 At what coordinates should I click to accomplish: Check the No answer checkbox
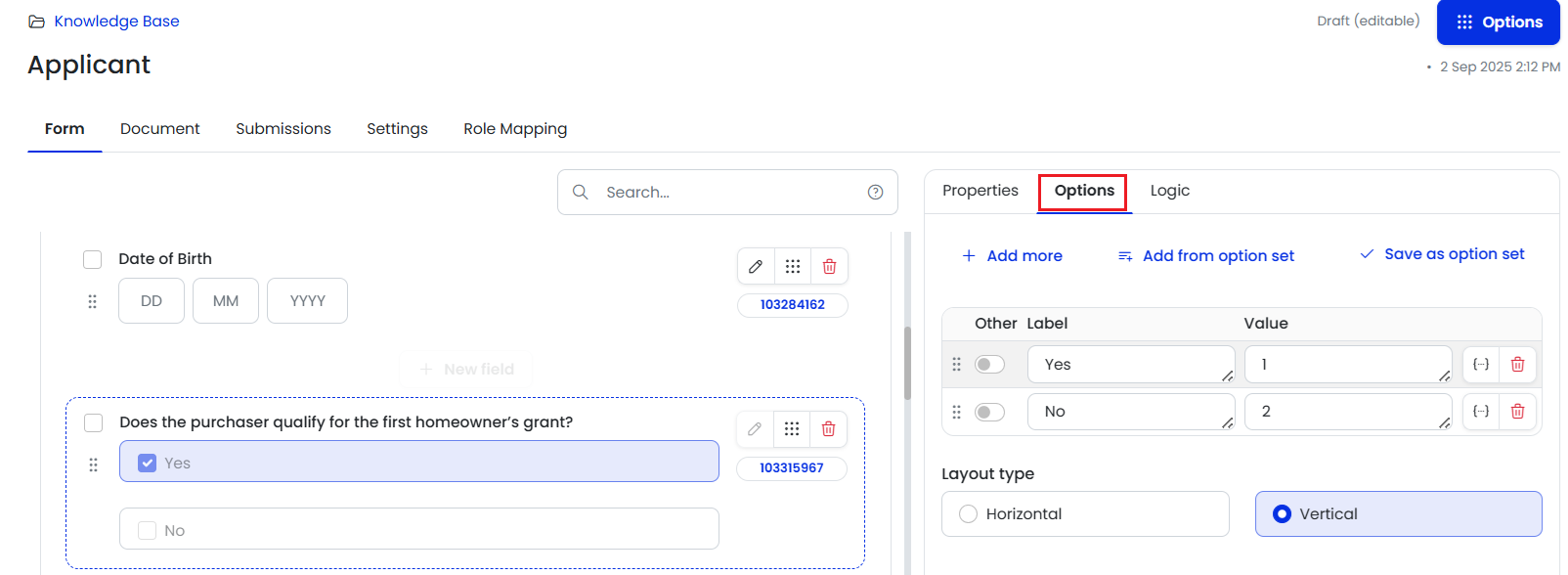pyautogui.click(x=148, y=530)
